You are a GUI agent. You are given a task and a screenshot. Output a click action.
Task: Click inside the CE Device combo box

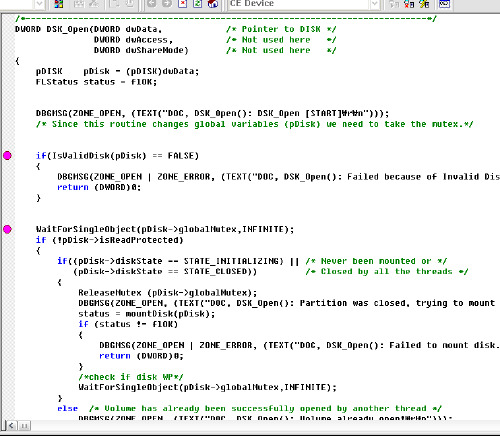pos(299,4)
